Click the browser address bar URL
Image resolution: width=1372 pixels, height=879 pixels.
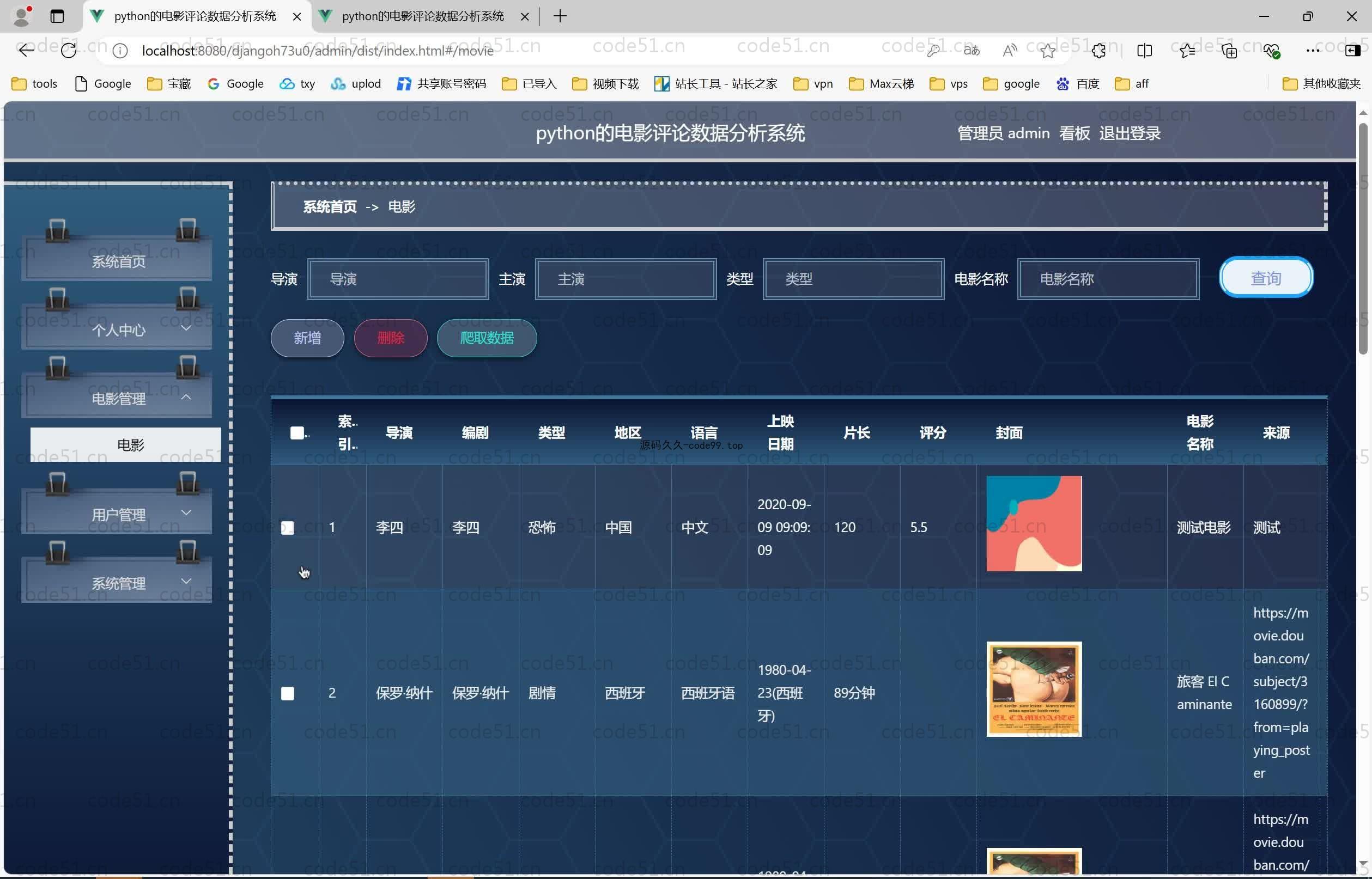318,51
